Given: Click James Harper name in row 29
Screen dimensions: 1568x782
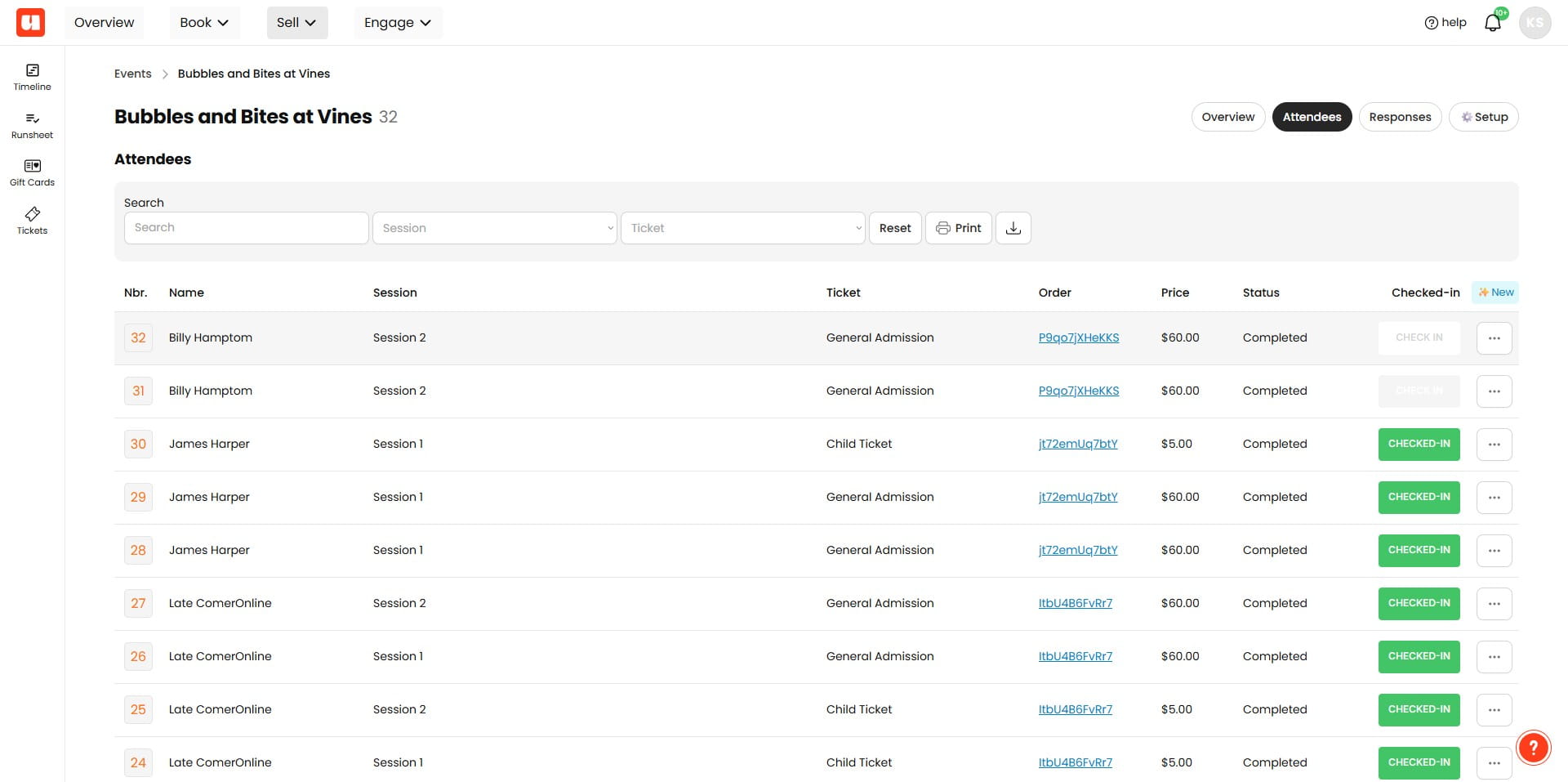Looking at the screenshot, I should pyautogui.click(x=209, y=497).
